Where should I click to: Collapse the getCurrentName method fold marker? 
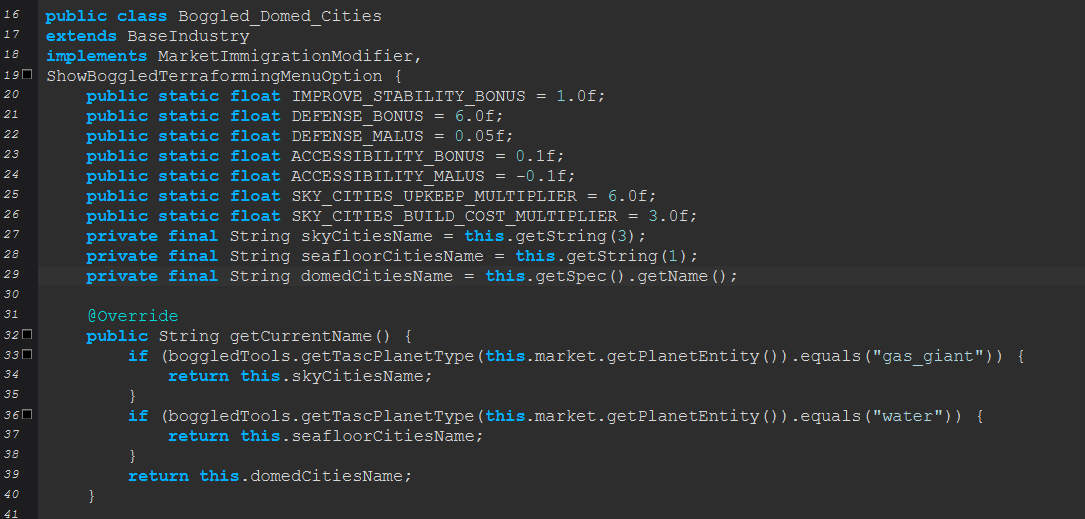pos(27,334)
